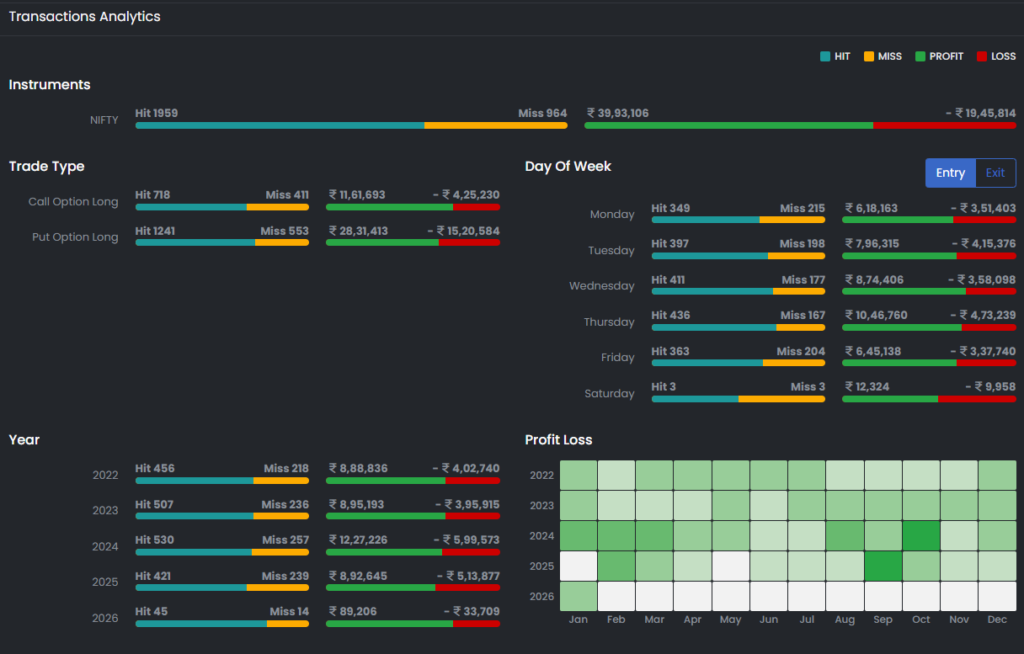Click the NIFTY hit/miss bar

click(x=351, y=126)
